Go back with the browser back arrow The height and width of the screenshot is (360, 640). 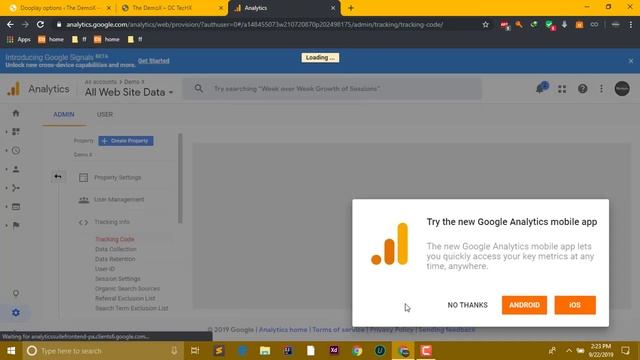coord(10,24)
